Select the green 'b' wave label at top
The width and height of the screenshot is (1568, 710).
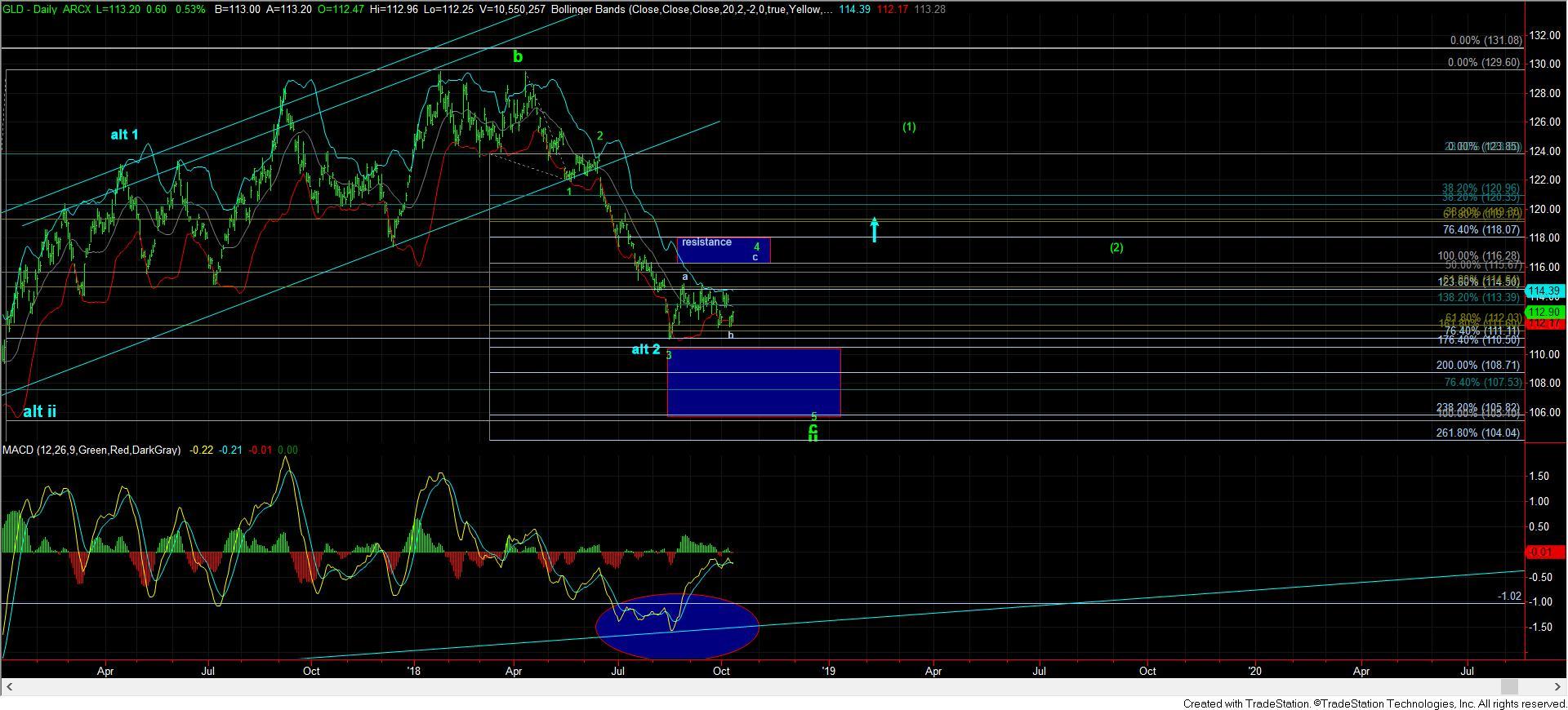pos(518,56)
